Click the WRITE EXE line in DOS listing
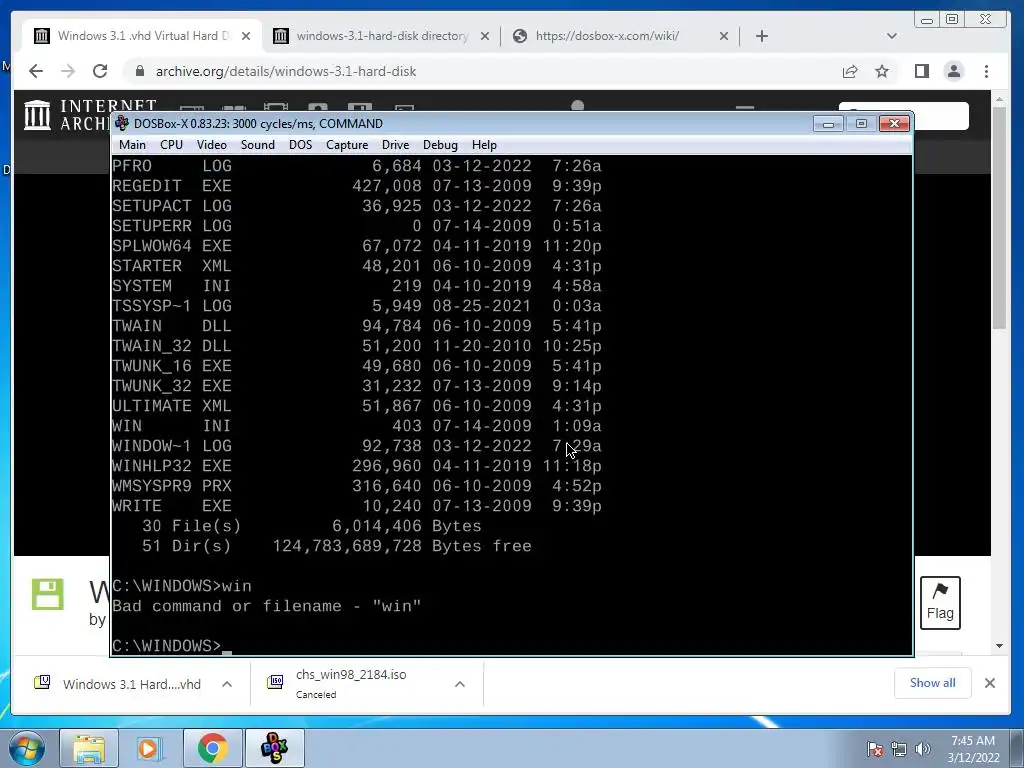This screenshot has height=768, width=1024. click(x=357, y=506)
